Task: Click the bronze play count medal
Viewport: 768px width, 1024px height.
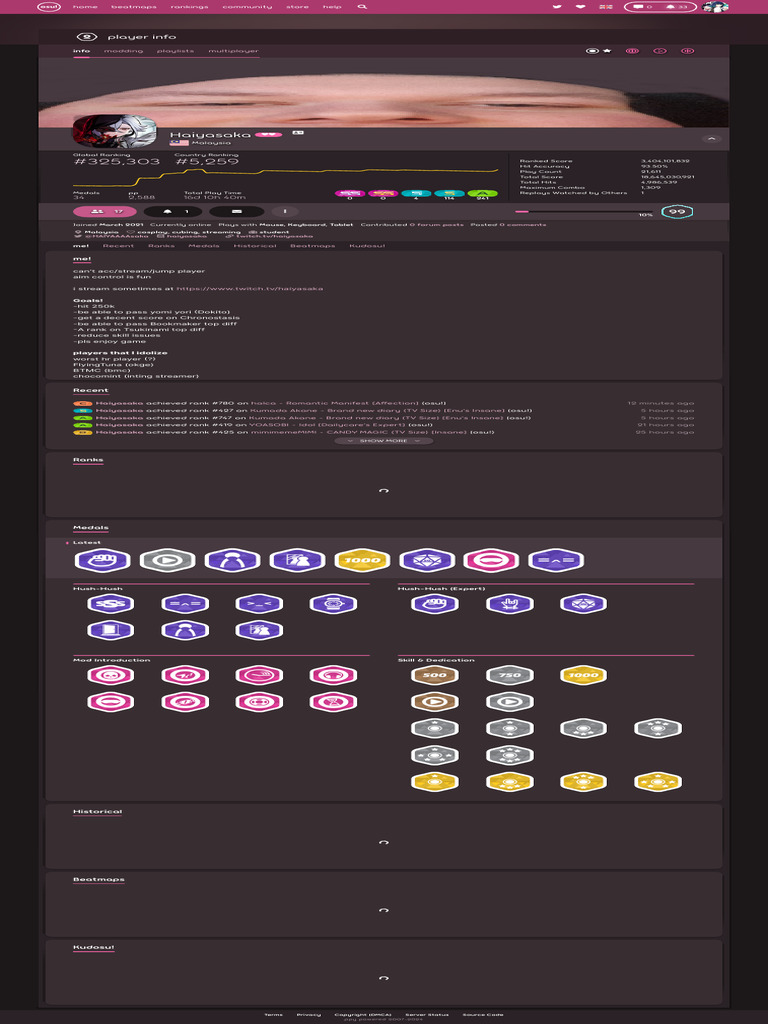Action: coord(435,702)
